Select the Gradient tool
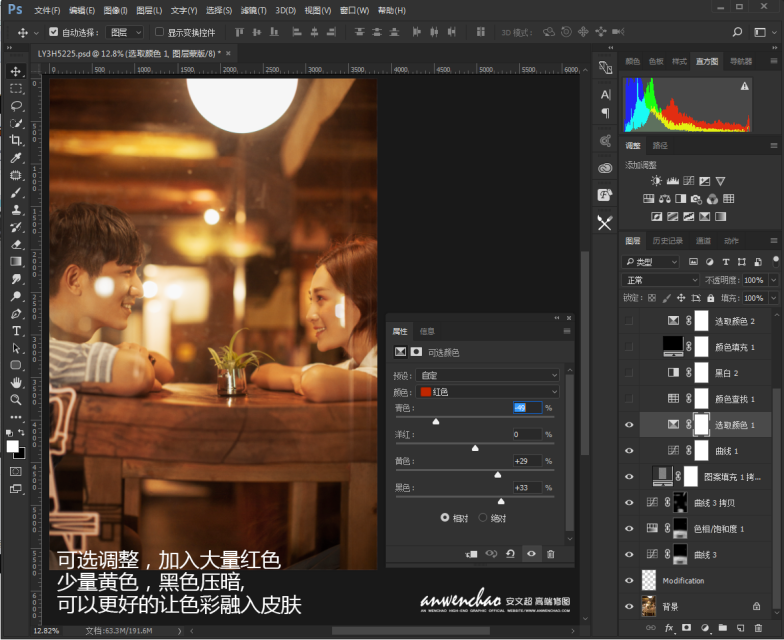784x640 pixels. [x=16, y=262]
